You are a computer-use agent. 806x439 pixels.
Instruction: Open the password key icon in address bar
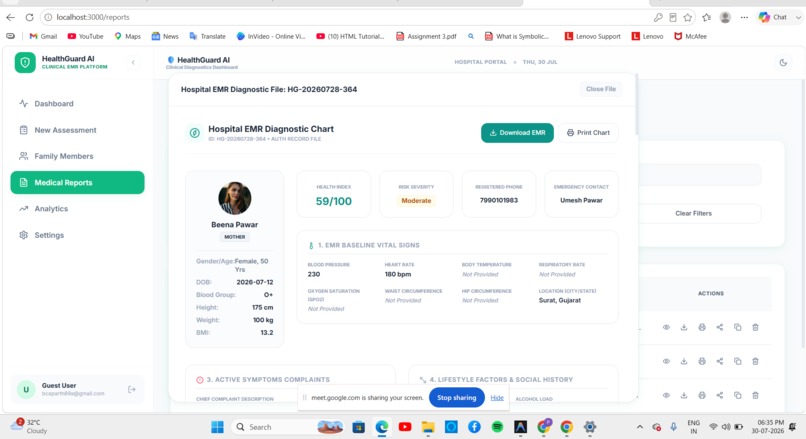tap(658, 17)
